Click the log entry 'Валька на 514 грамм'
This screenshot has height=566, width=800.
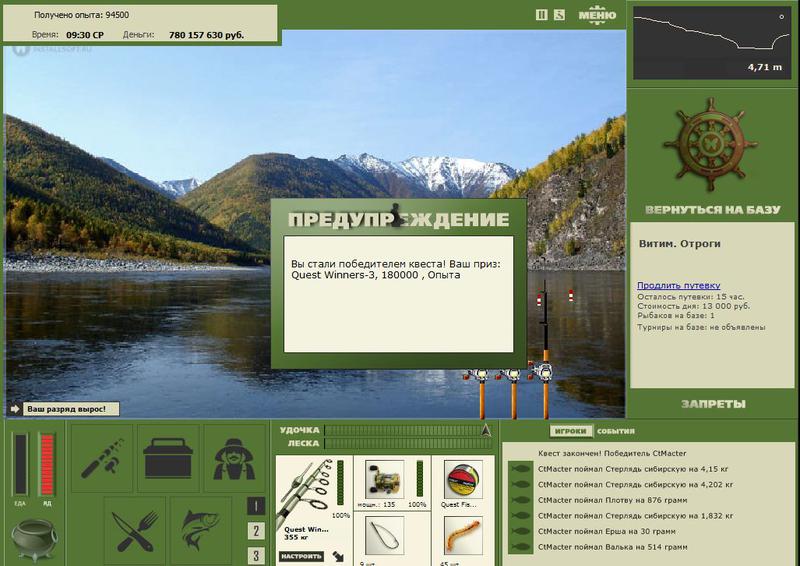coord(613,547)
